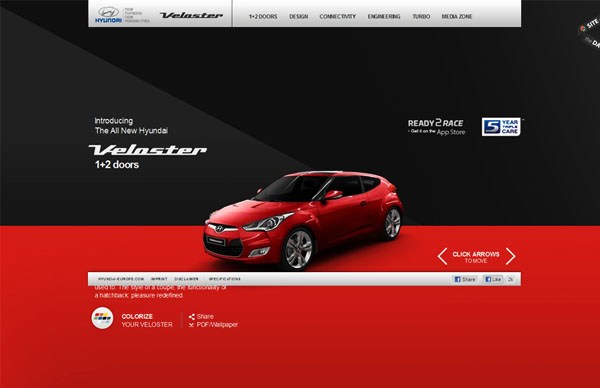Click COLORIZE YOUR VELOSTER text link
Image resolution: width=600 pixels, height=388 pixels.
tap(147, 320)
